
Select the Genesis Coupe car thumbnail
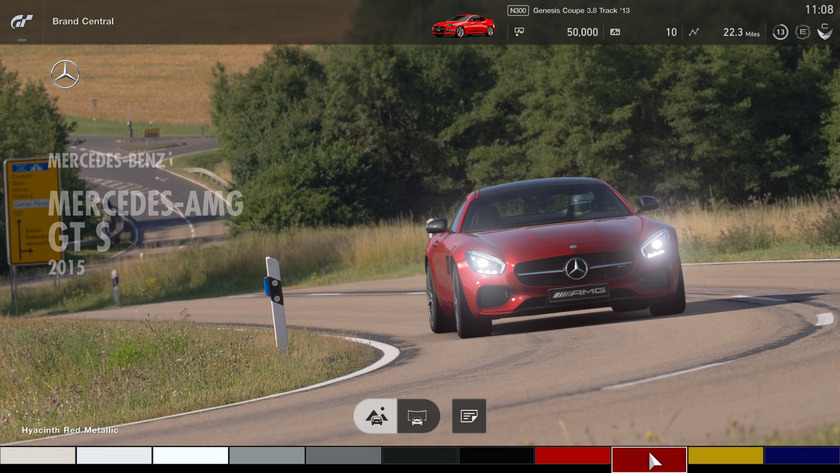point(462,25)
